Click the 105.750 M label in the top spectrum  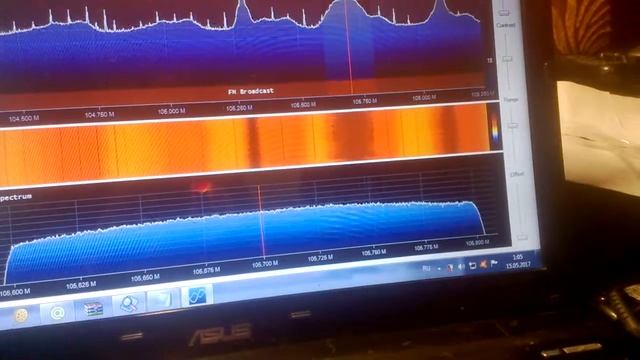364,101
